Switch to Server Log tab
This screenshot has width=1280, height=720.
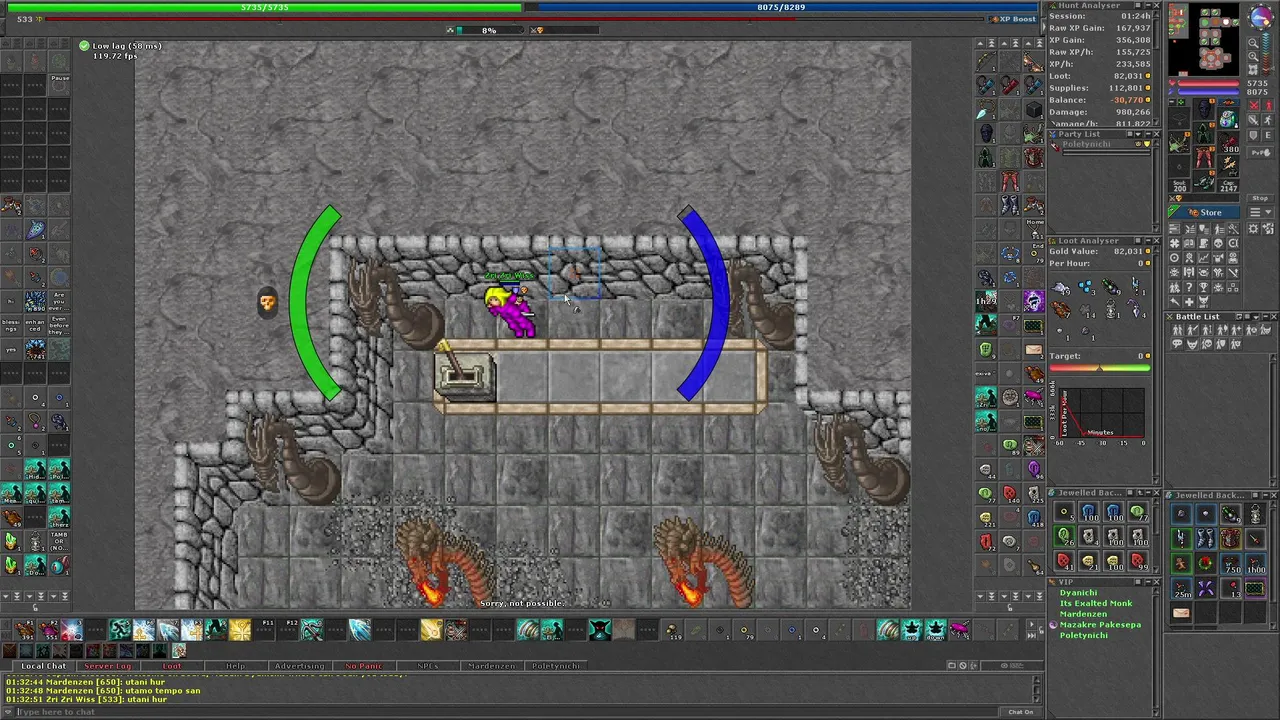point(107,665)
